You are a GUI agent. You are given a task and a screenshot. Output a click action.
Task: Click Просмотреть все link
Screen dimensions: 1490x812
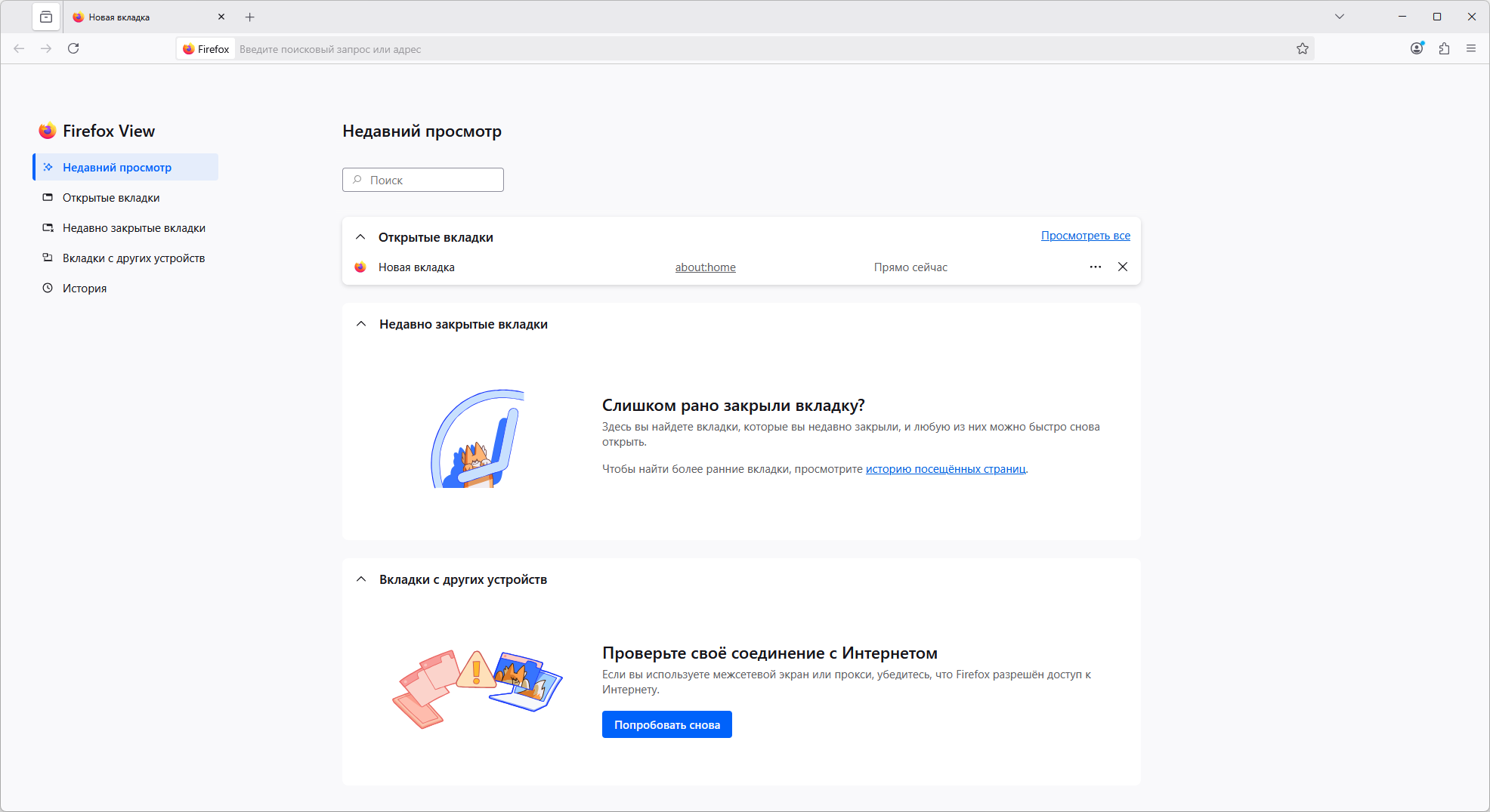(x=1086, y=236)
